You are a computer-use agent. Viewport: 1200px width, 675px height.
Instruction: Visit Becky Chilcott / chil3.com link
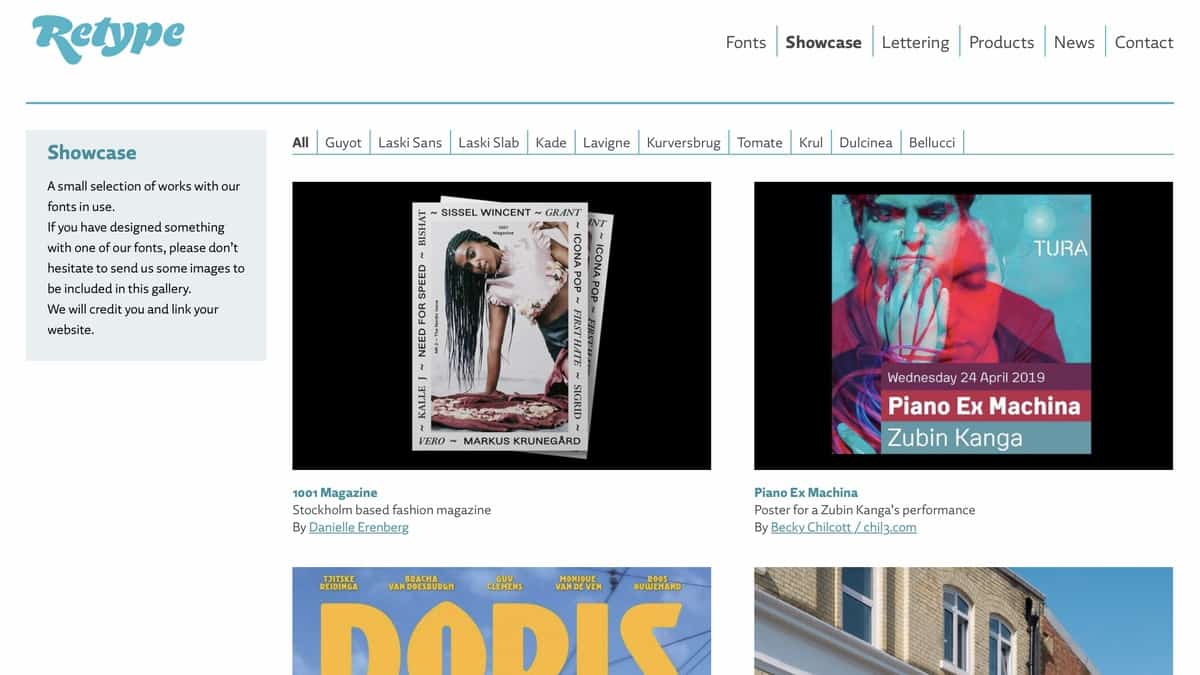pyautogui.click(x=844, y=527)
